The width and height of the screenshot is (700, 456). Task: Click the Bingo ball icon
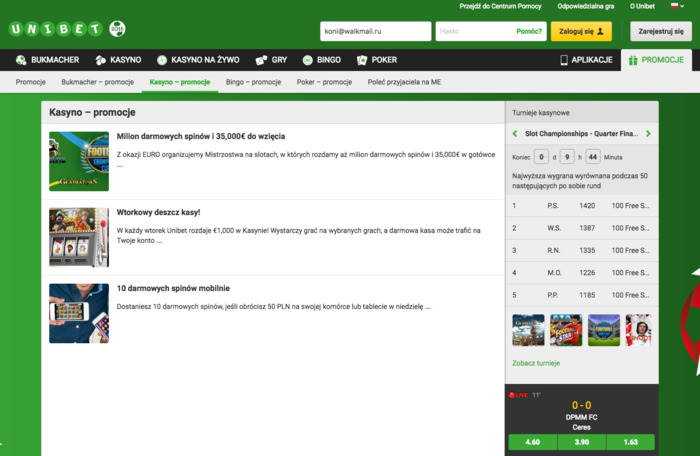click(x=308, y=60)
